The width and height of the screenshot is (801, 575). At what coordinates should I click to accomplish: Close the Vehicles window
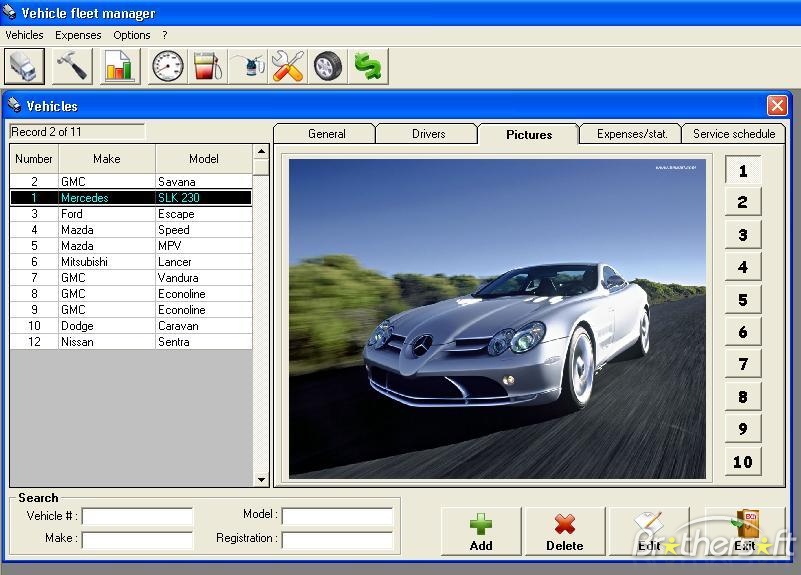[777, 106]
